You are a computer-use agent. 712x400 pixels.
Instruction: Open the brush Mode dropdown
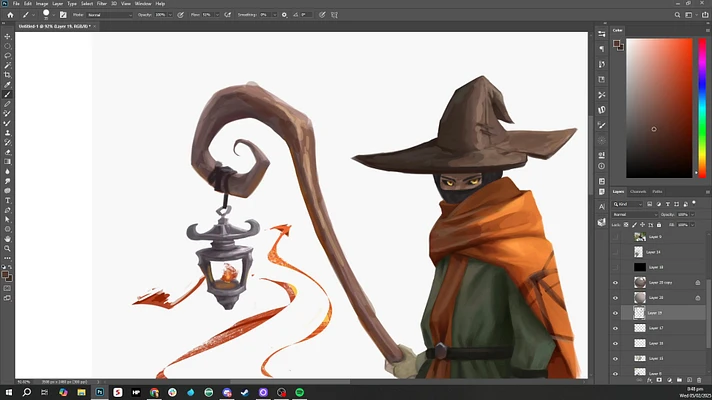[x=109, y=15]
